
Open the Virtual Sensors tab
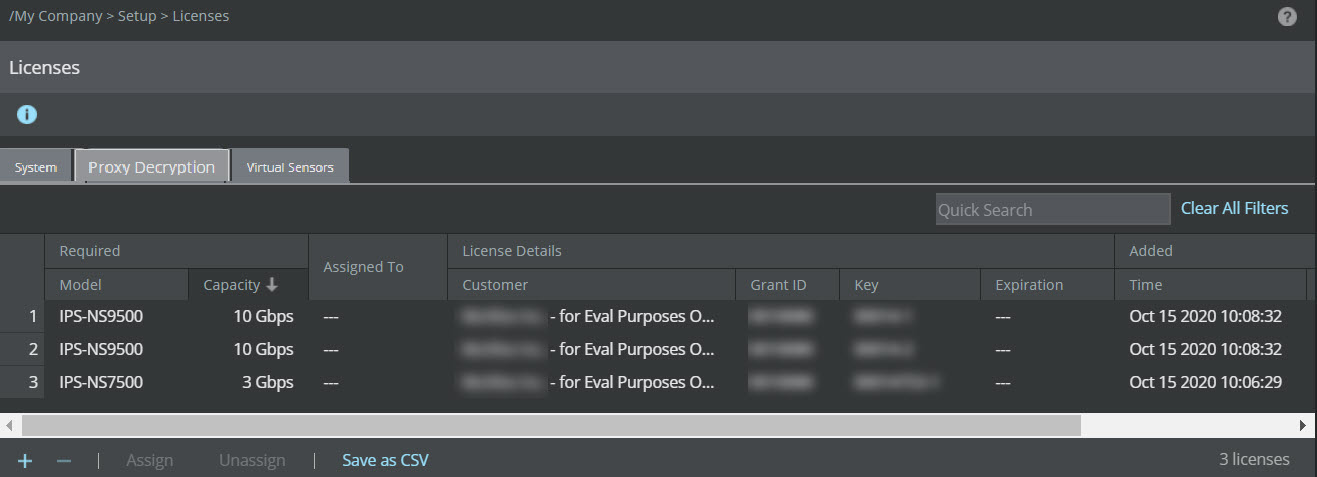click(x=290, y=167)
